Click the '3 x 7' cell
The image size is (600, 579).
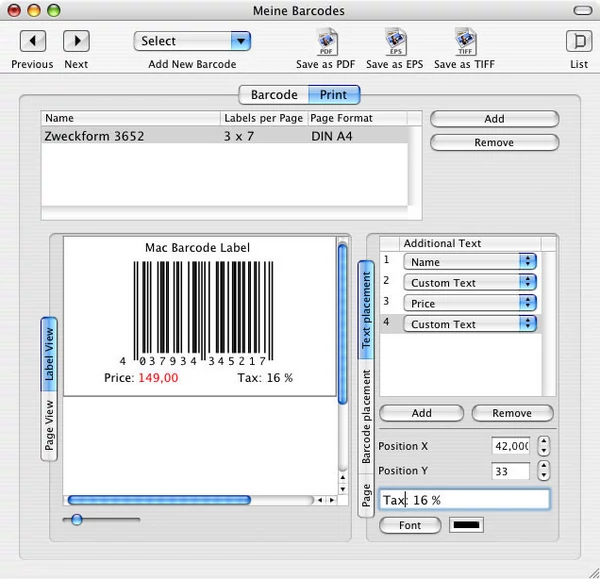(239, 136)
